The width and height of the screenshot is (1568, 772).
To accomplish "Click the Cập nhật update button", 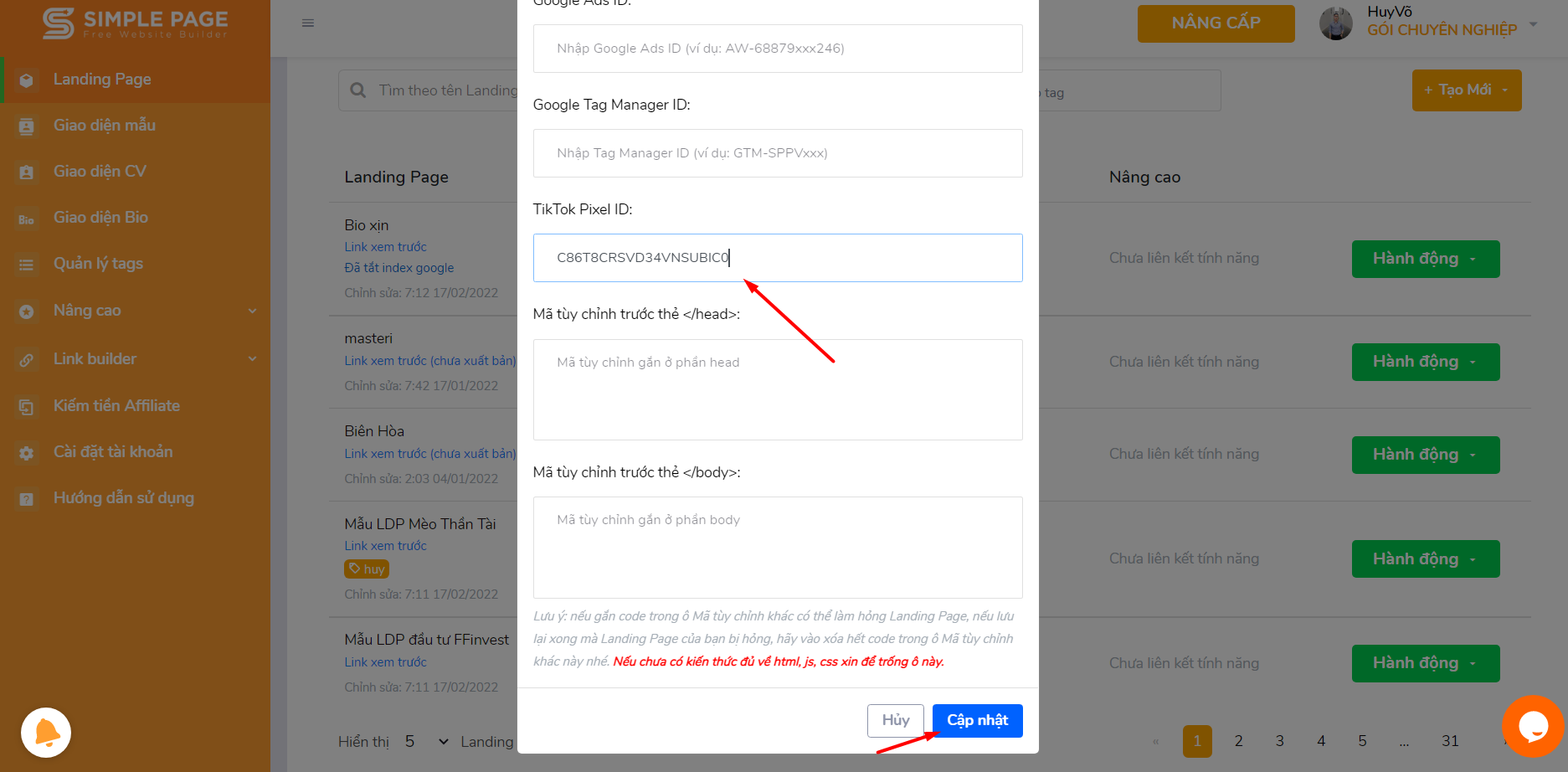I will point(978,721).
